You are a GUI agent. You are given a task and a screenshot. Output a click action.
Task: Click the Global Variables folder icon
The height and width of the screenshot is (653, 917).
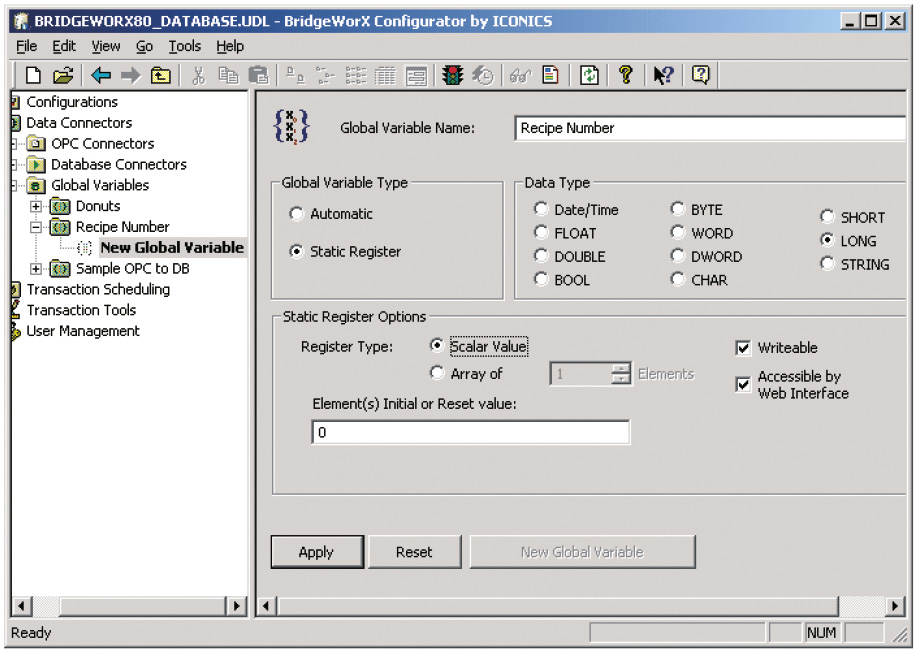coord(36,185)
